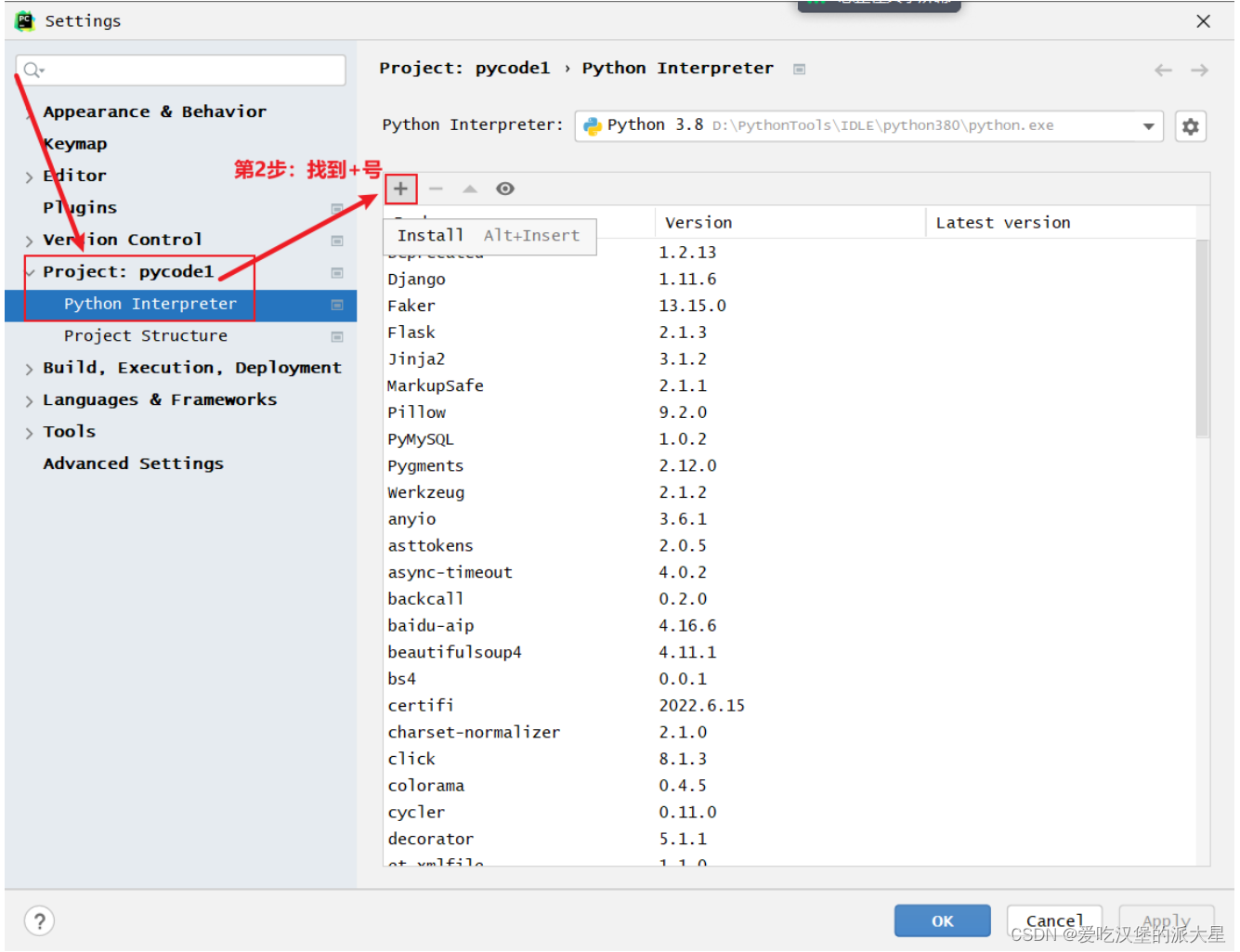Click the settings search field
Image resolution: width=1240 pixels, height=952 pixels.
(180, 70)
